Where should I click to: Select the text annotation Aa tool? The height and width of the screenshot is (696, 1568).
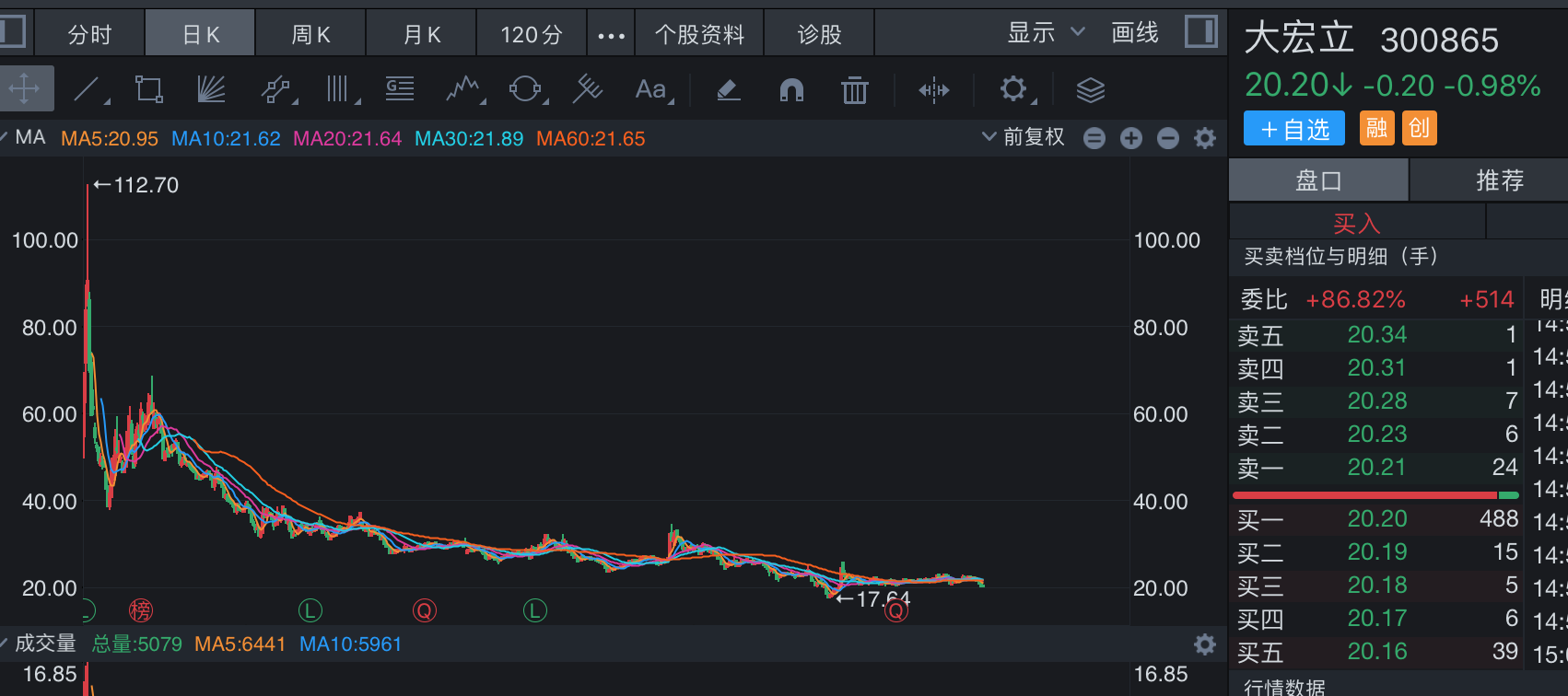pos(651,89)
